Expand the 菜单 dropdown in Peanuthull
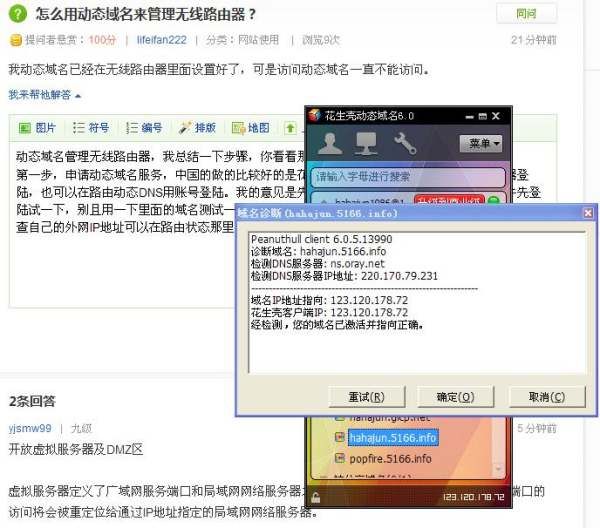Screen dimensions: 600x528 [x=481, y=143]
